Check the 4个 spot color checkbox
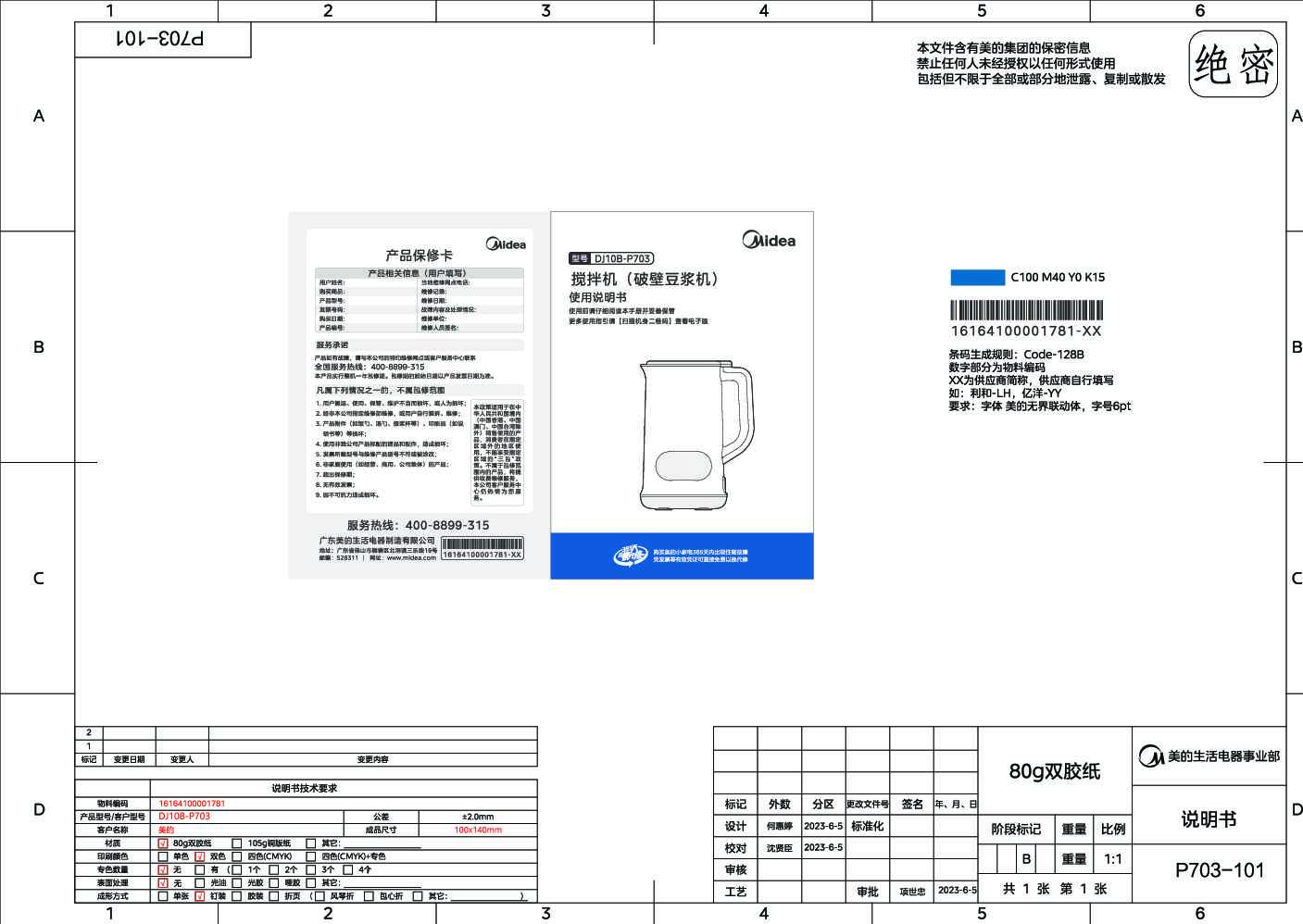1303x924 pixels. pos(348,869)
